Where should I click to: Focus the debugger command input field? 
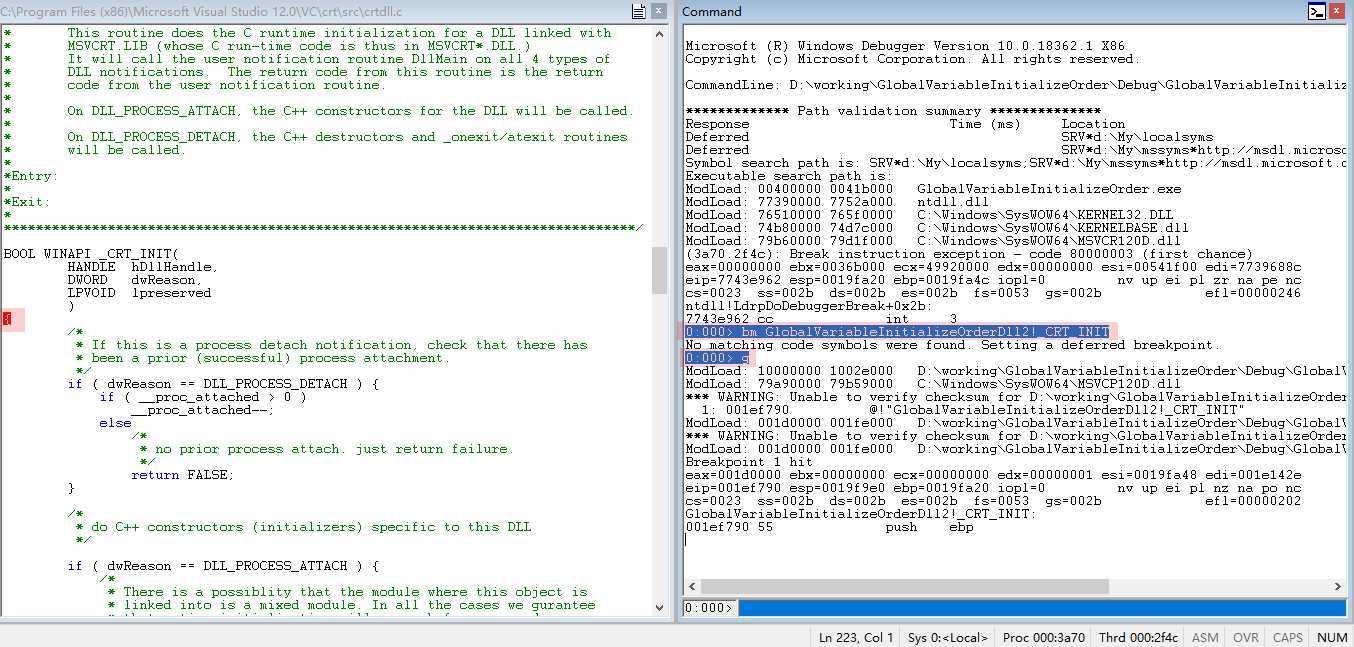click(x=1041, y=608)
